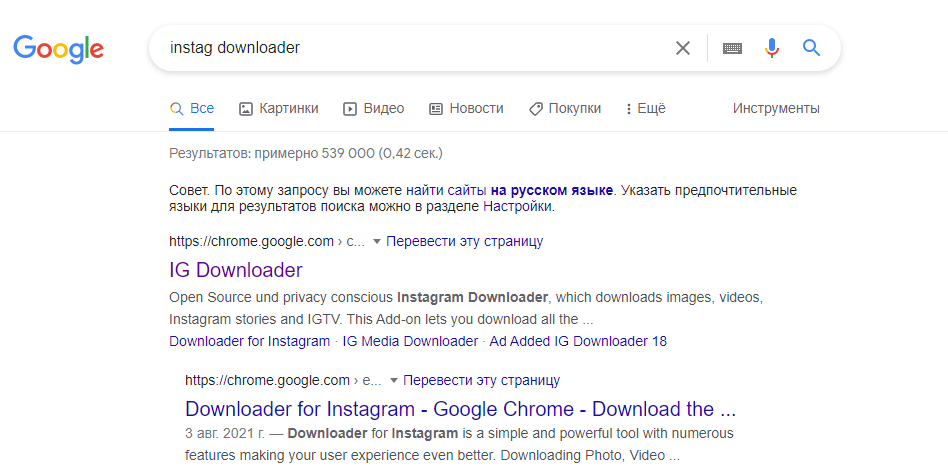This screenshot has width=948, height=469.
Task: Click the Новости tab newspaper icon
Action: click(x=436, y=109)
